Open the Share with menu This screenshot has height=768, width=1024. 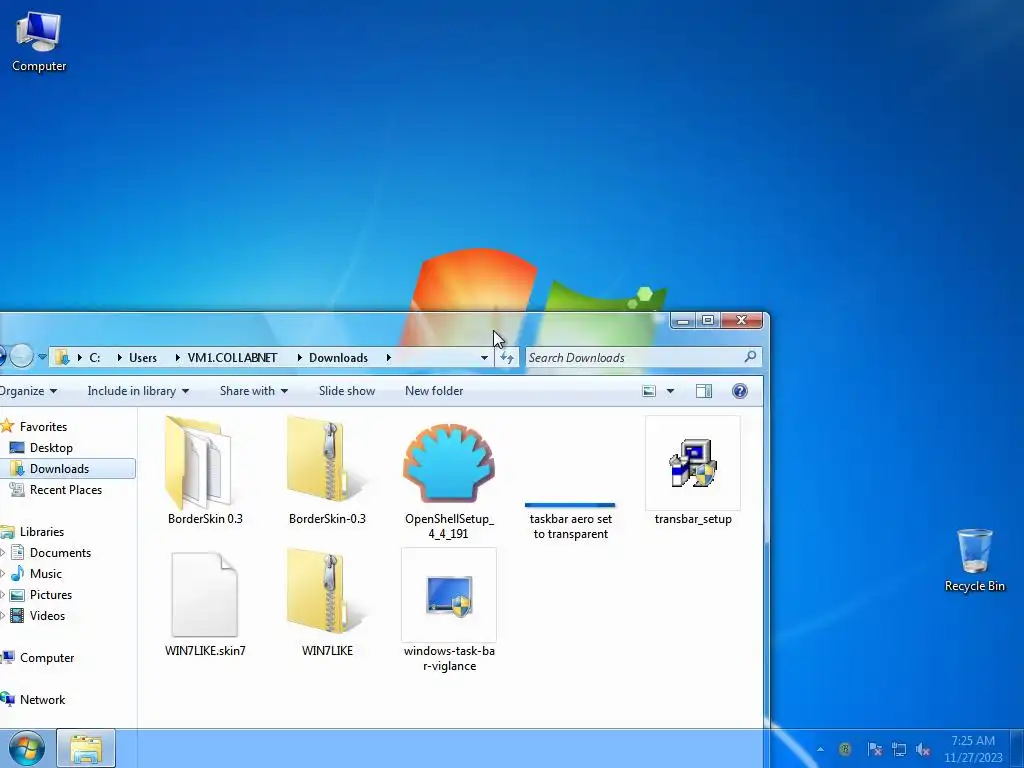253,391
